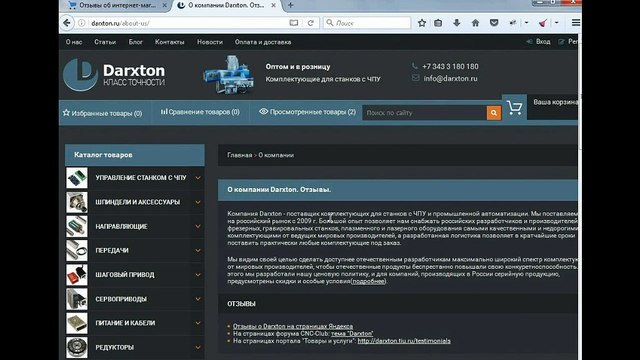Expand 'Сервоприводы' category chevron
This screenshot has width=640, height=360.
198,299
